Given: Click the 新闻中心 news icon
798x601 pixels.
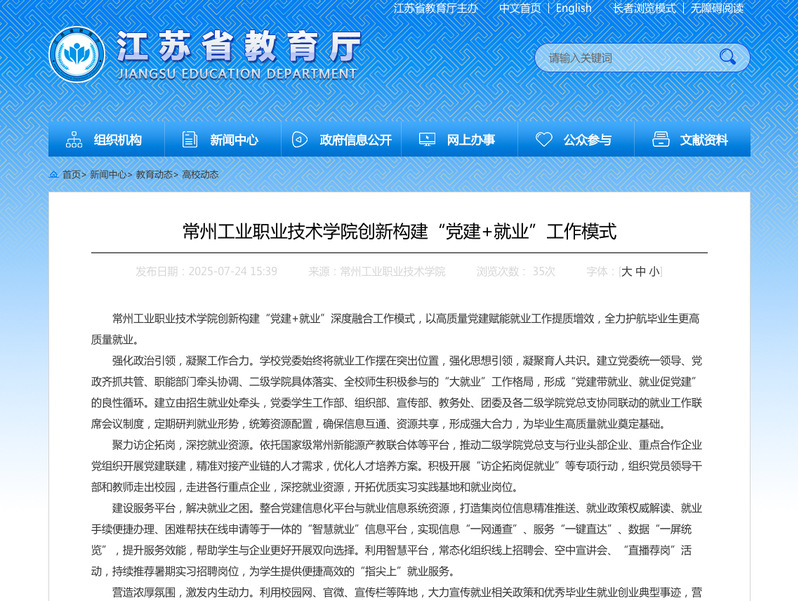Looking at the screenshot, I should (190, 140).
